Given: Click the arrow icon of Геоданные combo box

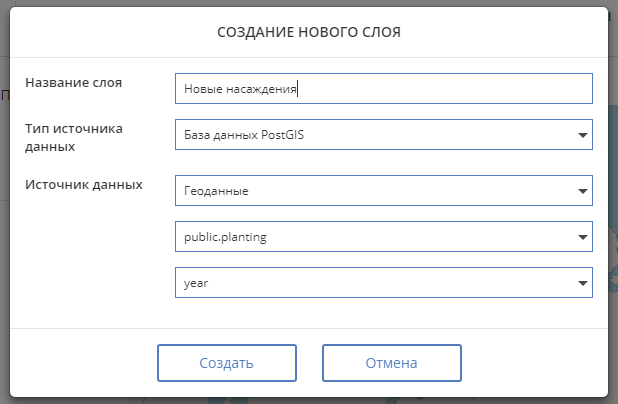Looking at the screenshot, I should click(582, 191).
